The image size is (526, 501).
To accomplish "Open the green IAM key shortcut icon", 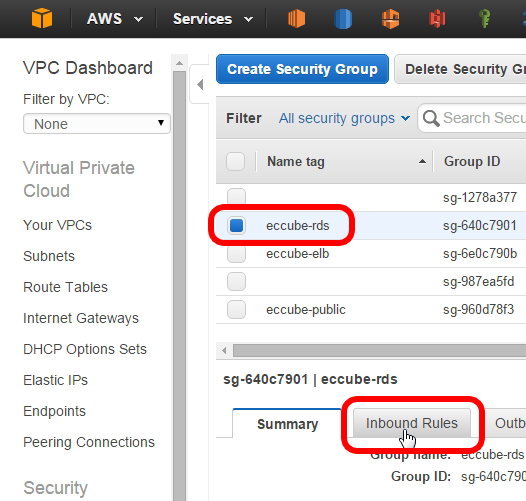I will point(484,19).
